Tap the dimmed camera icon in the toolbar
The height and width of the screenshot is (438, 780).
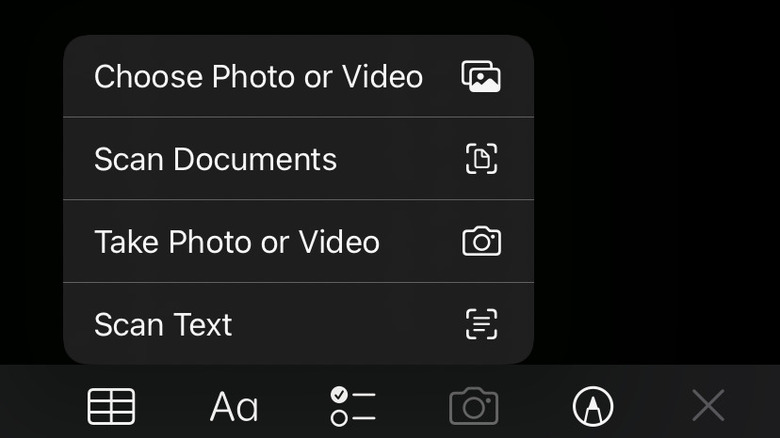(x=474, y=407)
